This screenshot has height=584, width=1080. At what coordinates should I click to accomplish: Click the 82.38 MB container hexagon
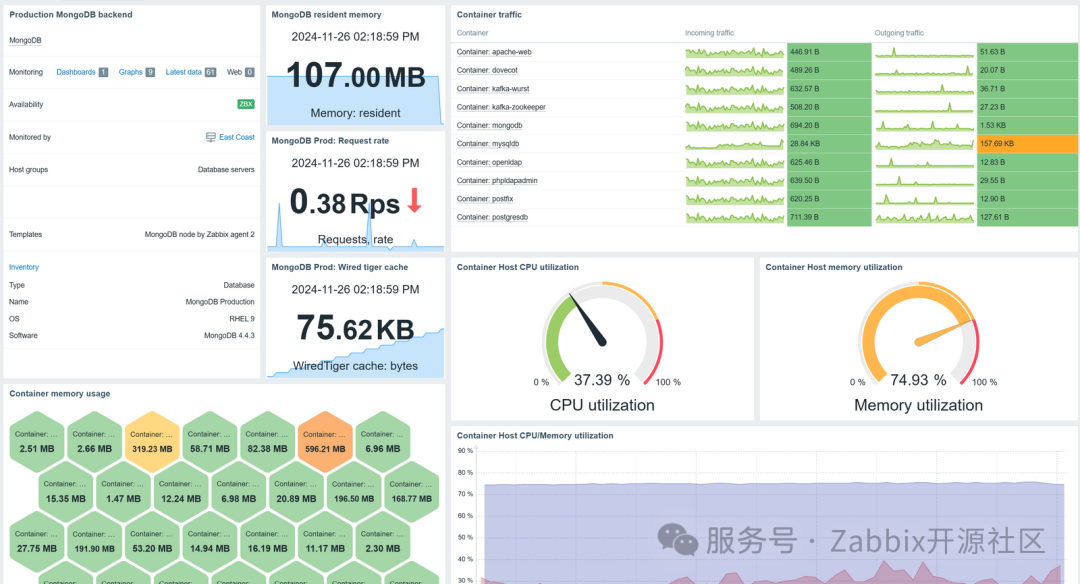pos(267,442)
